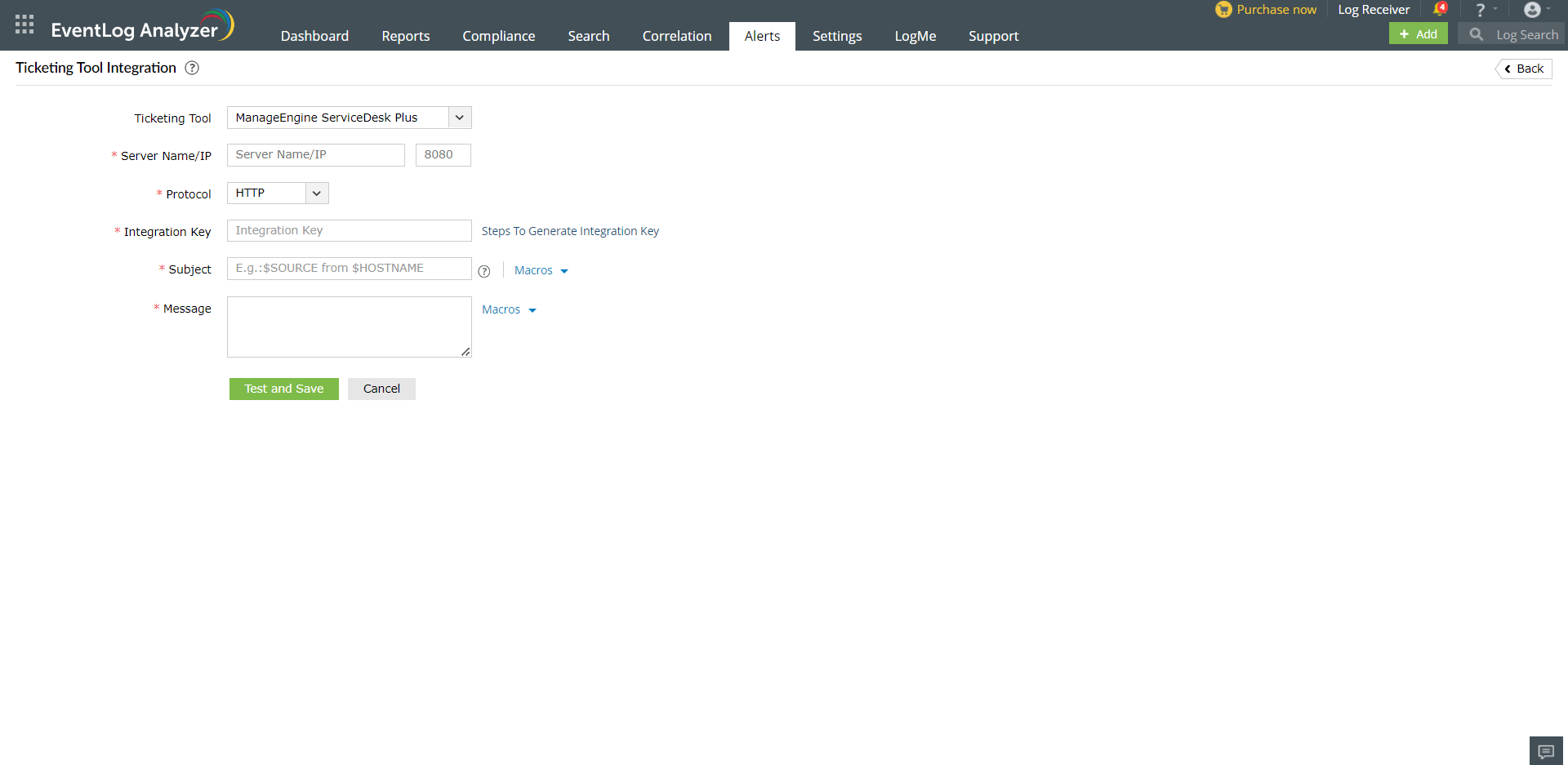
Task: Click into the Subject input field
Action: tap(350, 269)
